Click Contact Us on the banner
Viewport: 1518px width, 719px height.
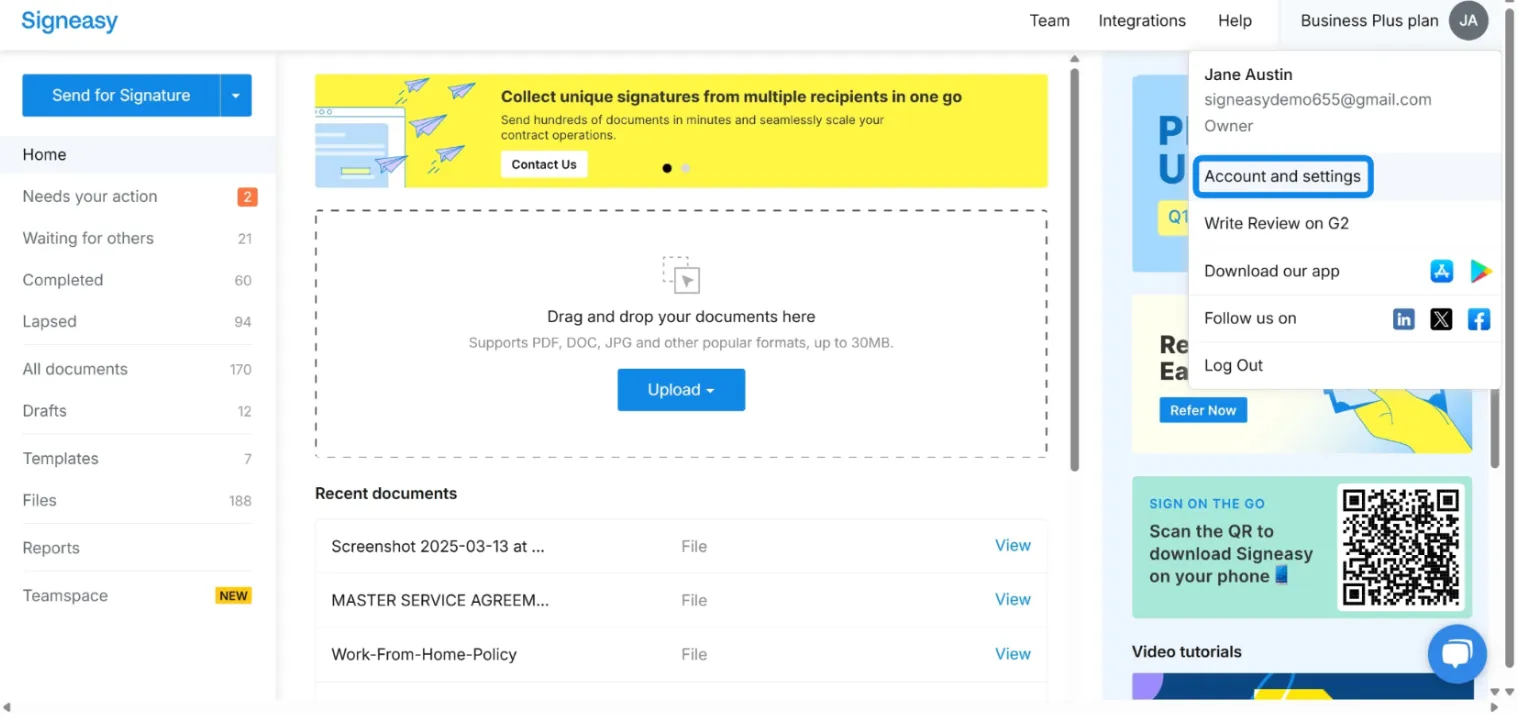544,165
